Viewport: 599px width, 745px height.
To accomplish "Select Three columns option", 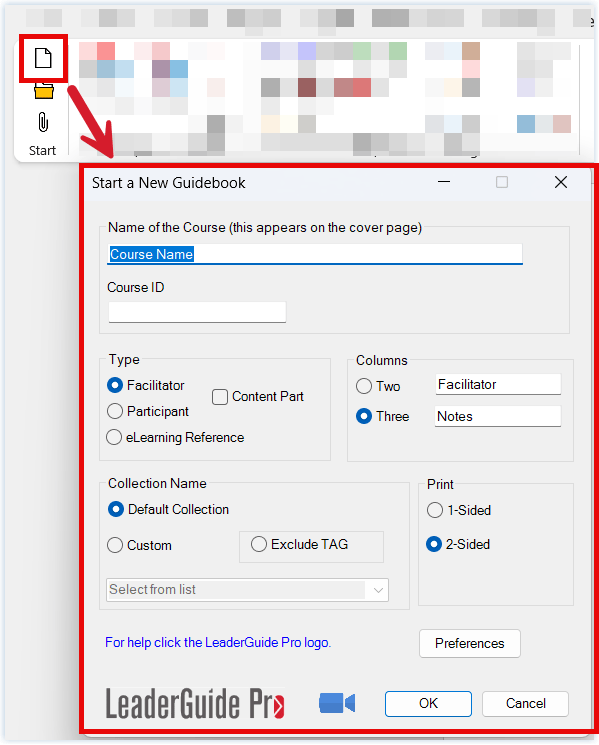I will (364, 416).
